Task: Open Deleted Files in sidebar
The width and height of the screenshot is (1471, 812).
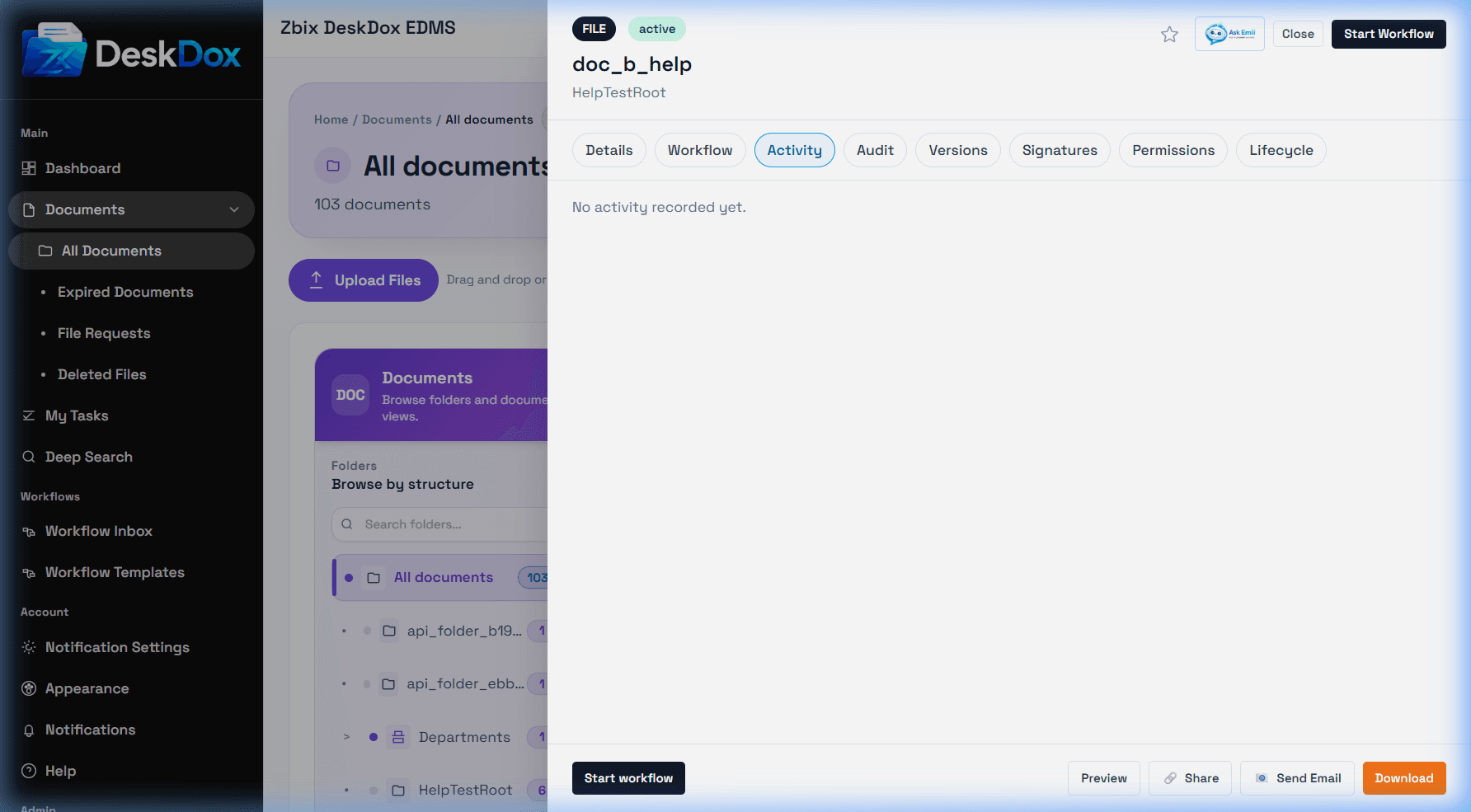Action: pos(102,374)
